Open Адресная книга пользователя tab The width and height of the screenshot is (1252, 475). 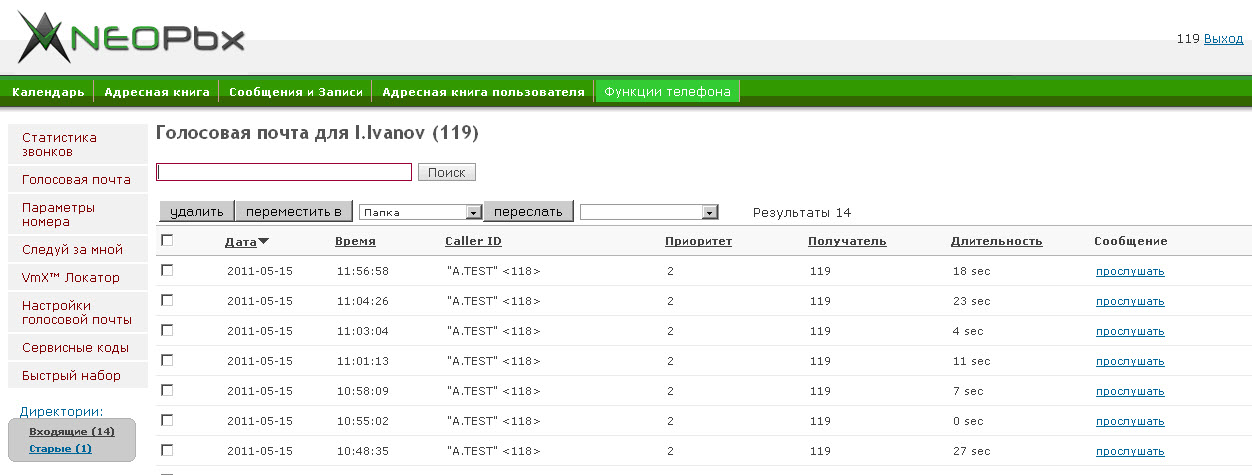483,92
